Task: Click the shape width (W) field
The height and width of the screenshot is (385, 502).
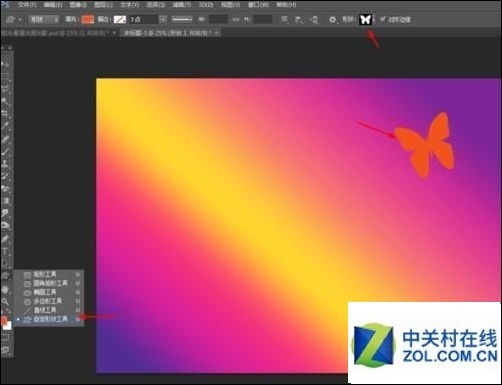Action: tap(218, 20)
